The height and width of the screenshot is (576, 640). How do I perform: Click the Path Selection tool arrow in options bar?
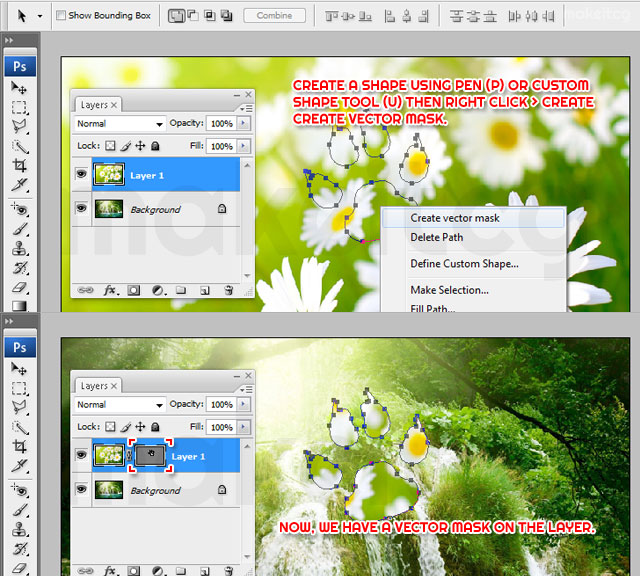(x=22, y=16)
